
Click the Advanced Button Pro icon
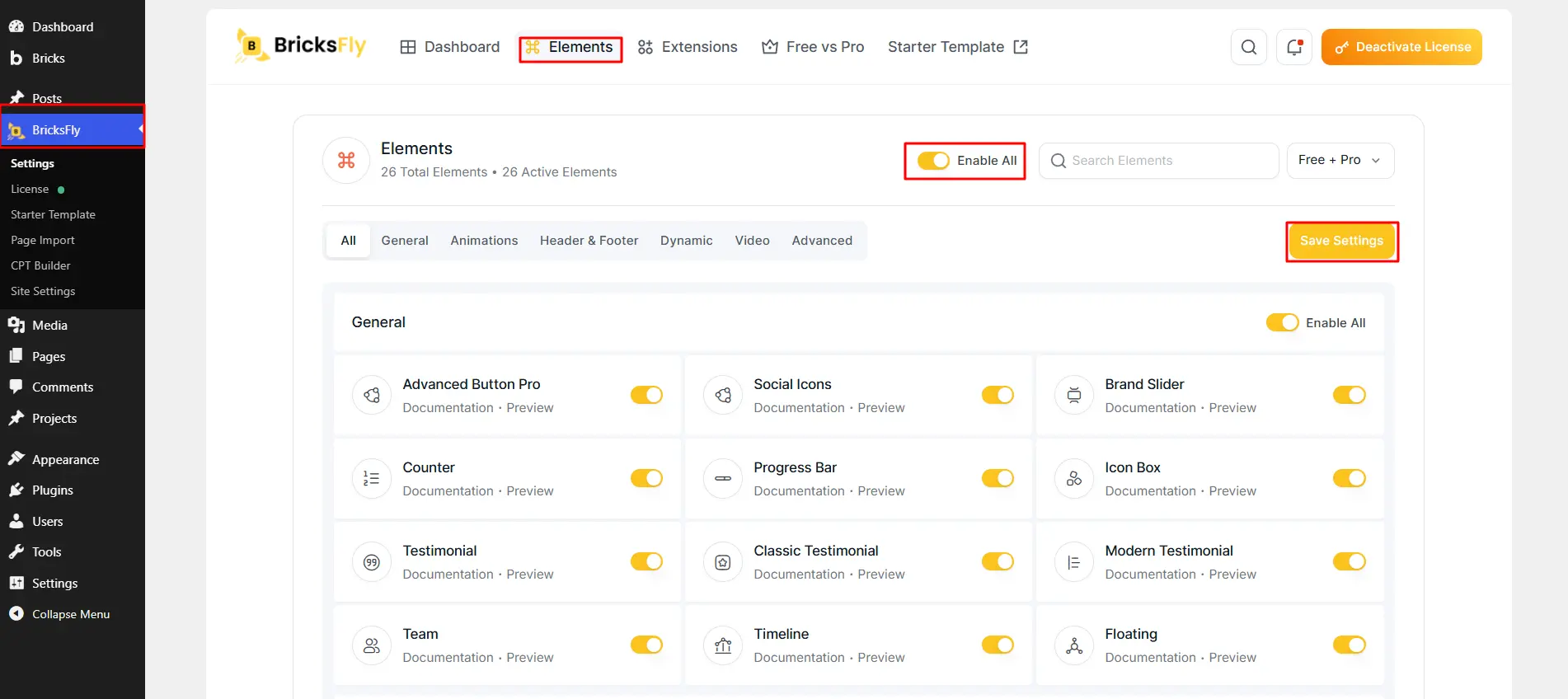(372, 395)
